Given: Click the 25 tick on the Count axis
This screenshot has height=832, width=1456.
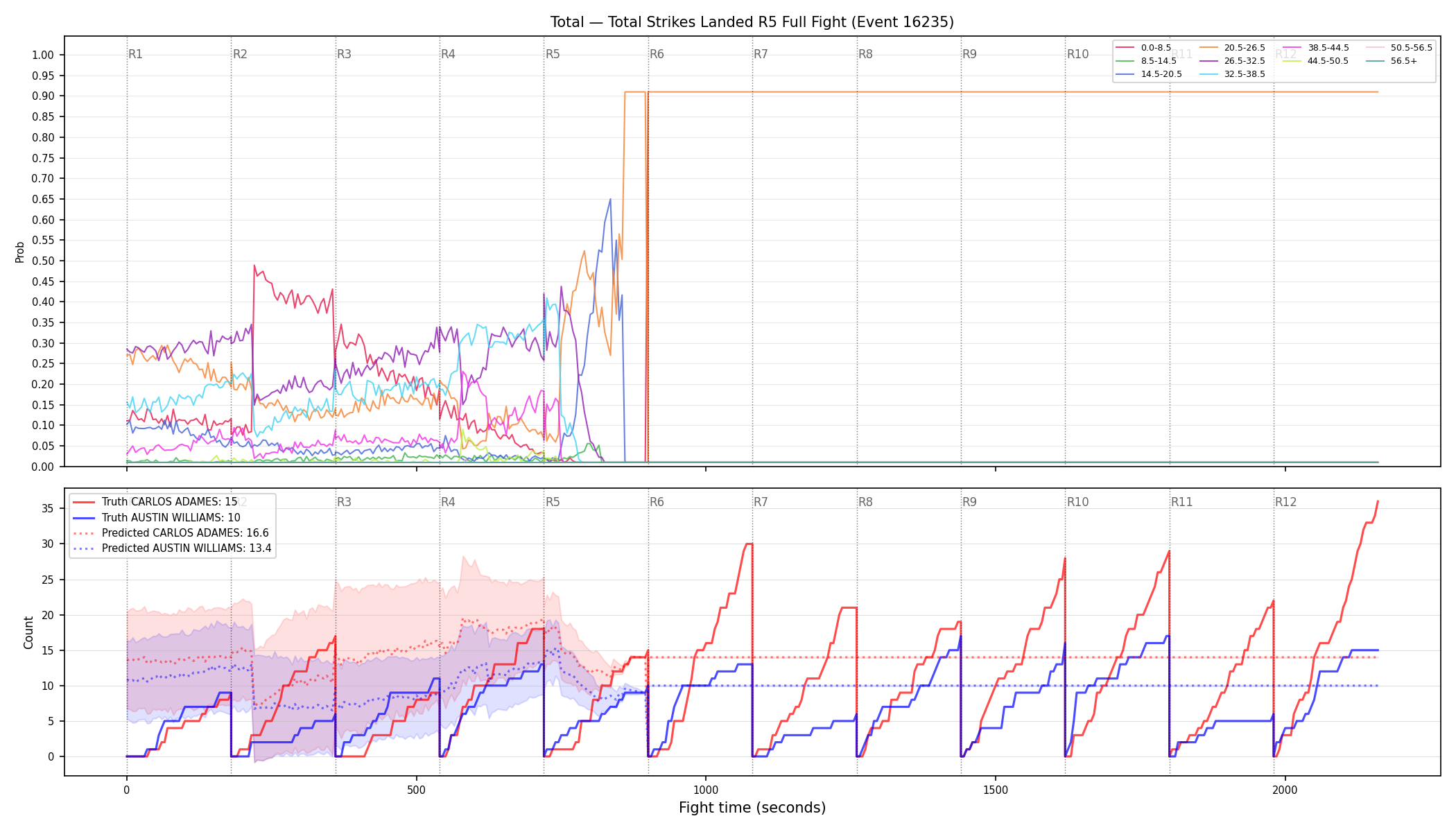Looking at the screenshot, I should (47, 580).
